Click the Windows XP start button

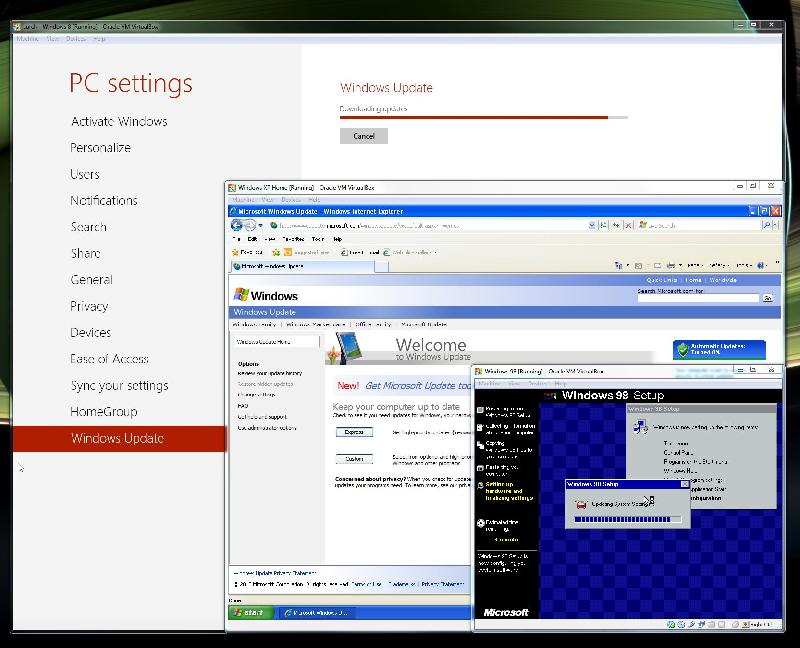[250, 612]
